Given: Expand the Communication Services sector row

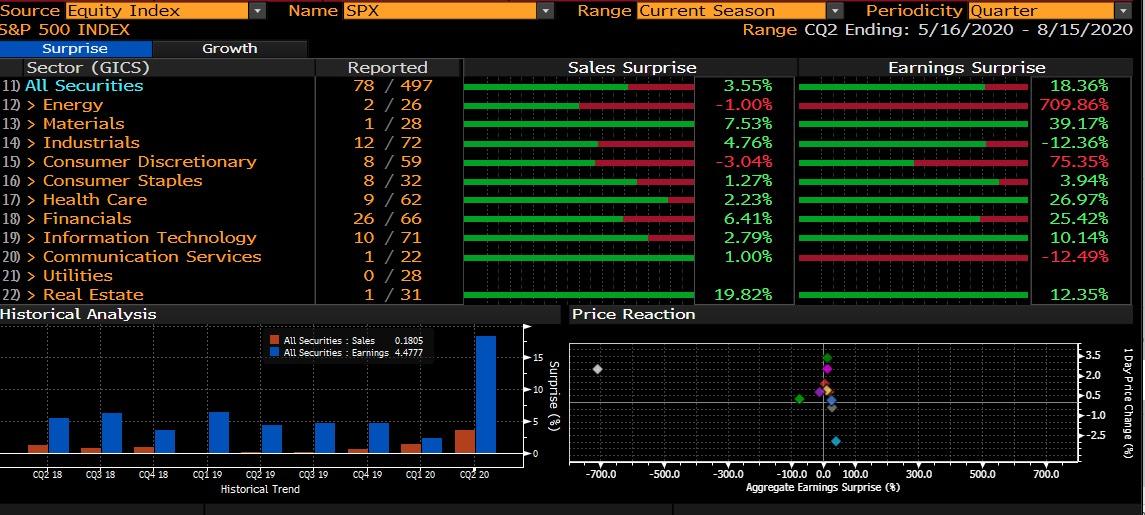Looking at the screenshot, I should click(31, 256).
